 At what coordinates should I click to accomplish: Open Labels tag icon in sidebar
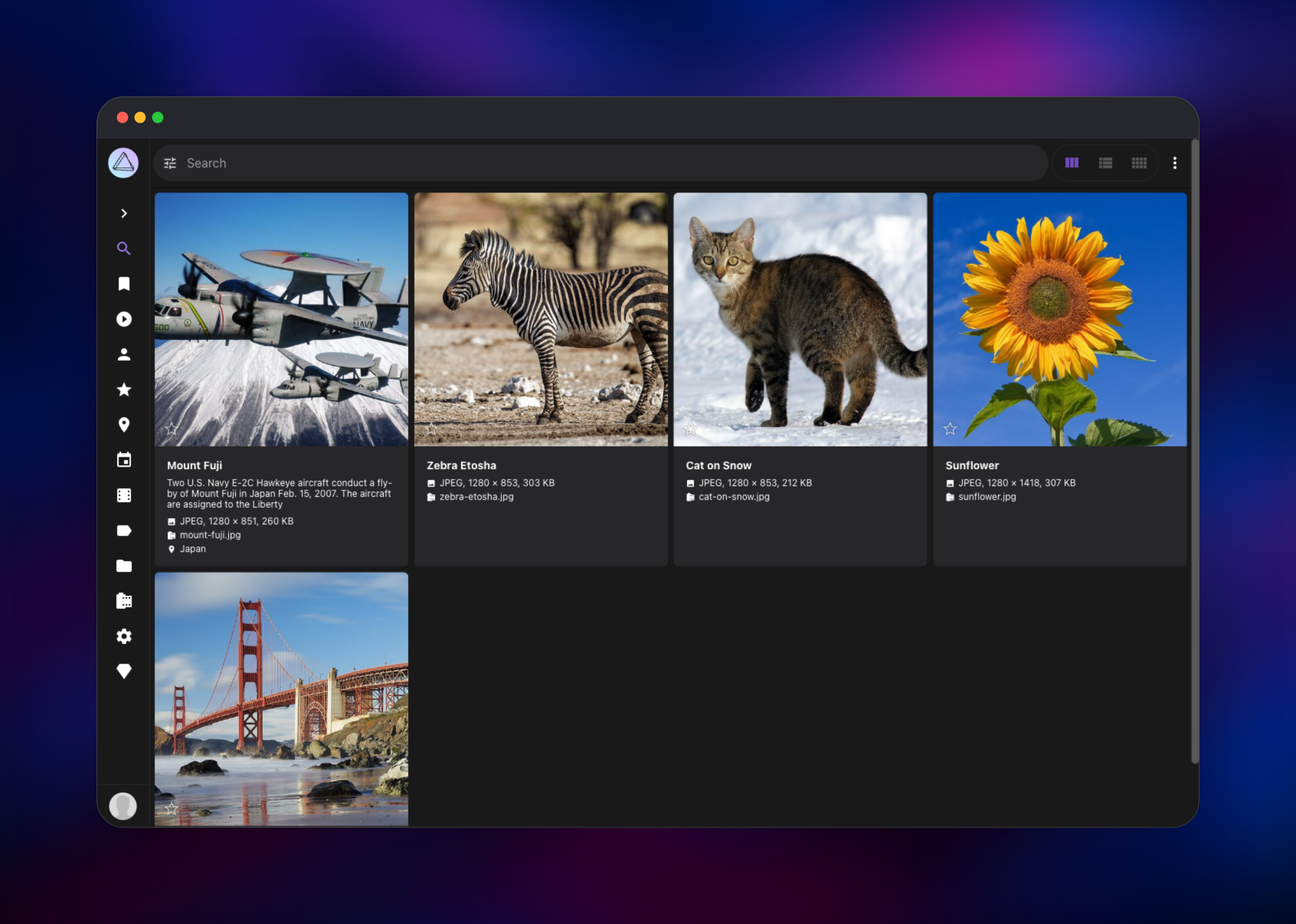(124, 531)
